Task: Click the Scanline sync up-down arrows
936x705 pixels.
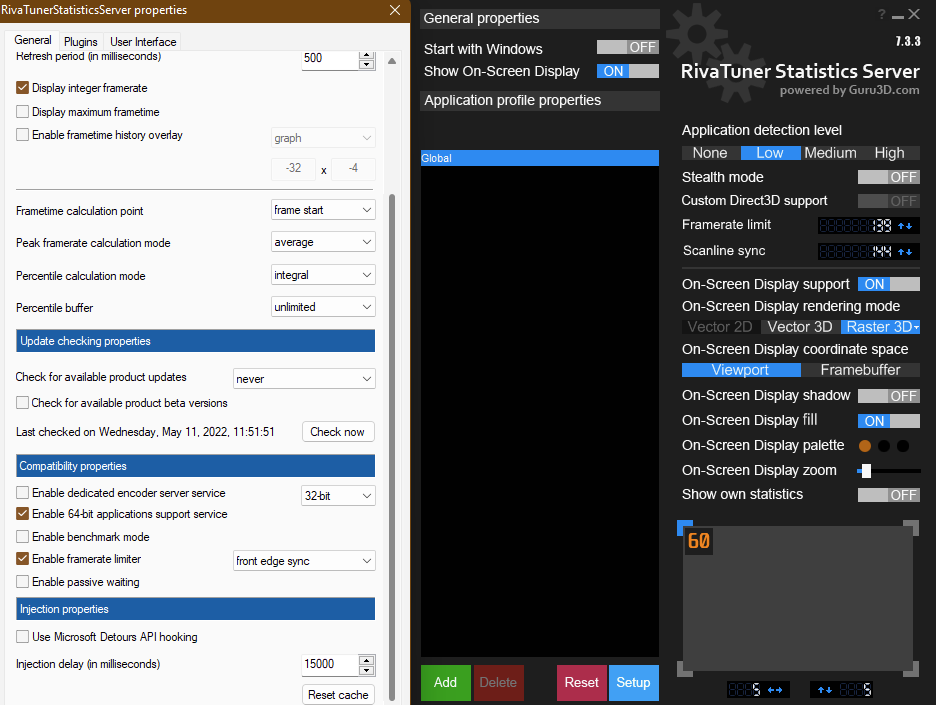Action: [x=905, y=251]
